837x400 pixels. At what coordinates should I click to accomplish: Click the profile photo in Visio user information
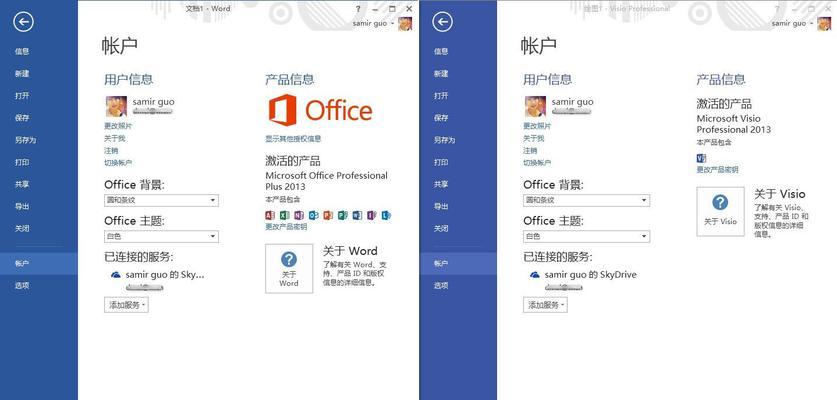click(x=535, y=106)
